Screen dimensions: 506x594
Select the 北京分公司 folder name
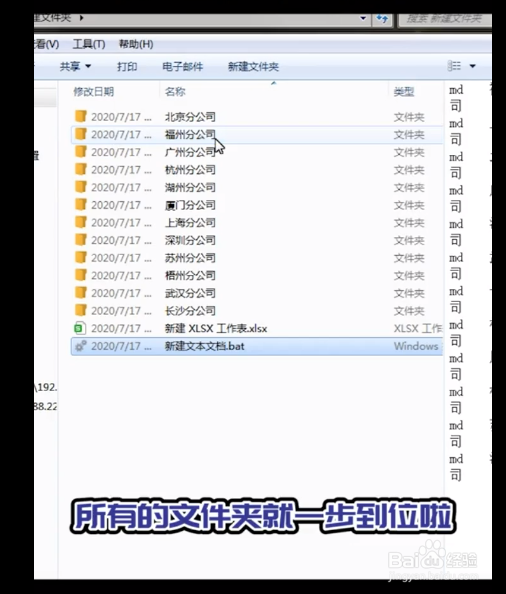point(190,117)
